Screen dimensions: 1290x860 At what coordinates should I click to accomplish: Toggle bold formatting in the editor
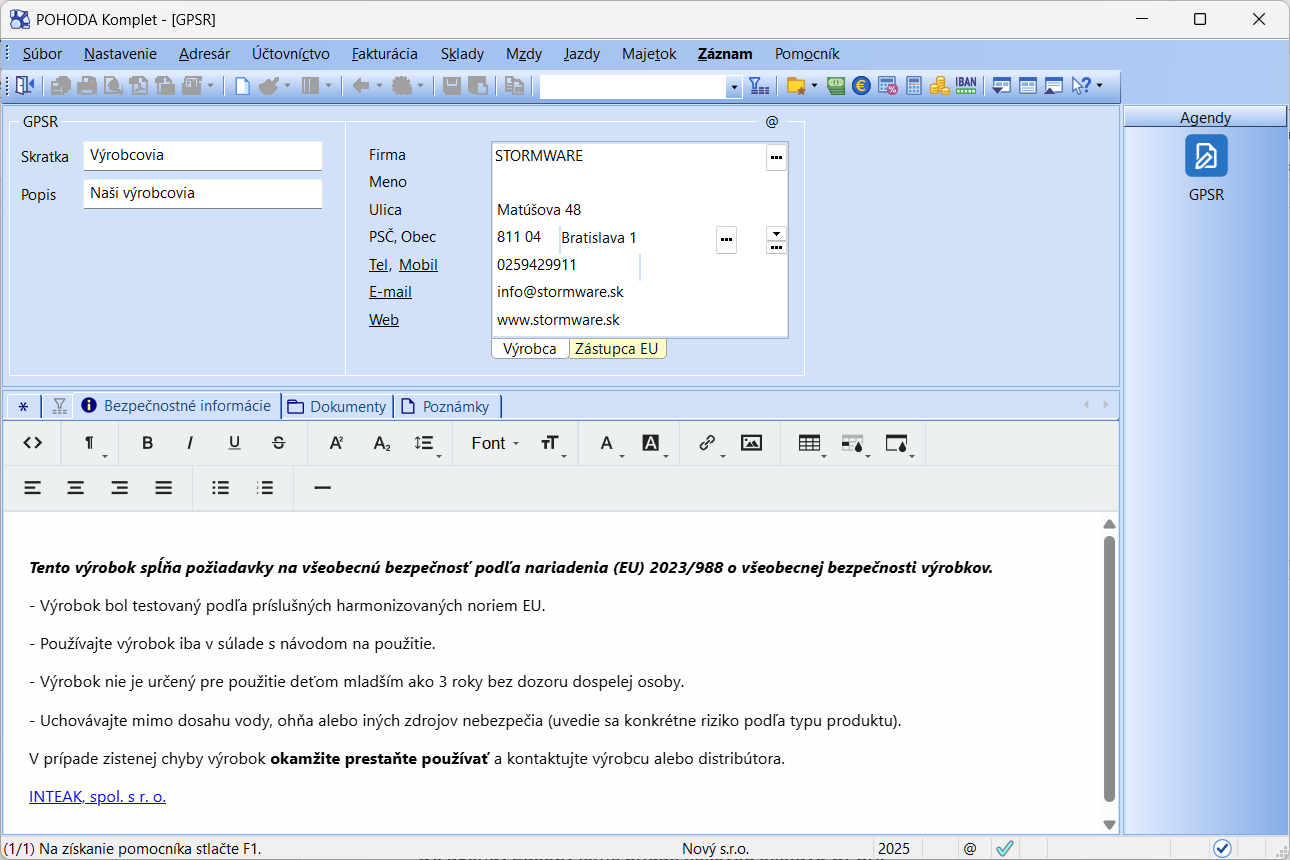[147, 443]
